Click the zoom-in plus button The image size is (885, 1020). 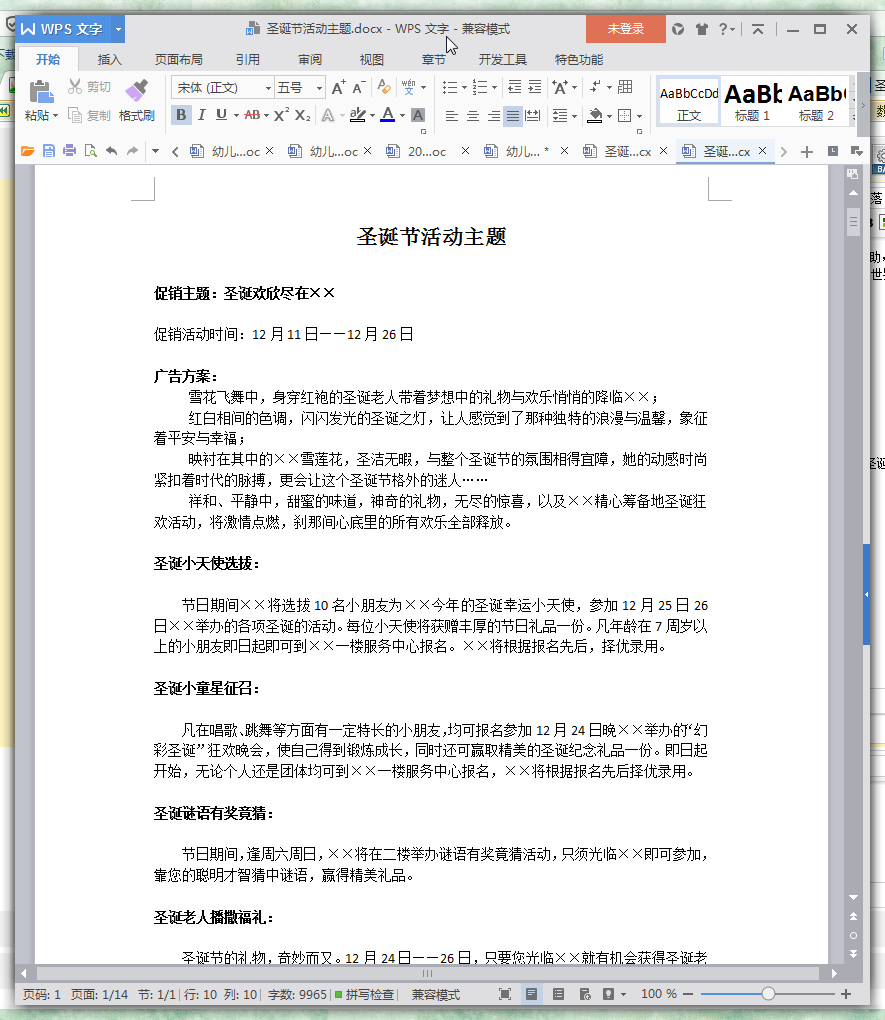tap(846, 994)
